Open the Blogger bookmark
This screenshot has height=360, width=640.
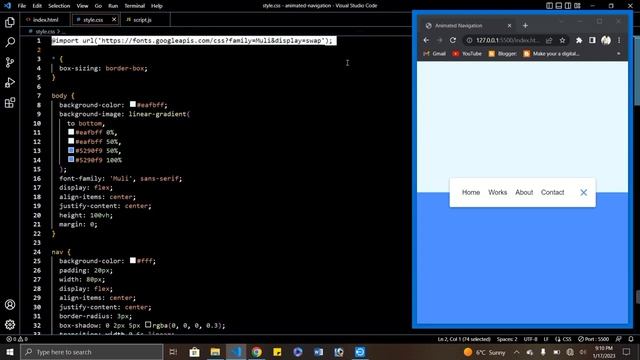click(x=502, y=53)
